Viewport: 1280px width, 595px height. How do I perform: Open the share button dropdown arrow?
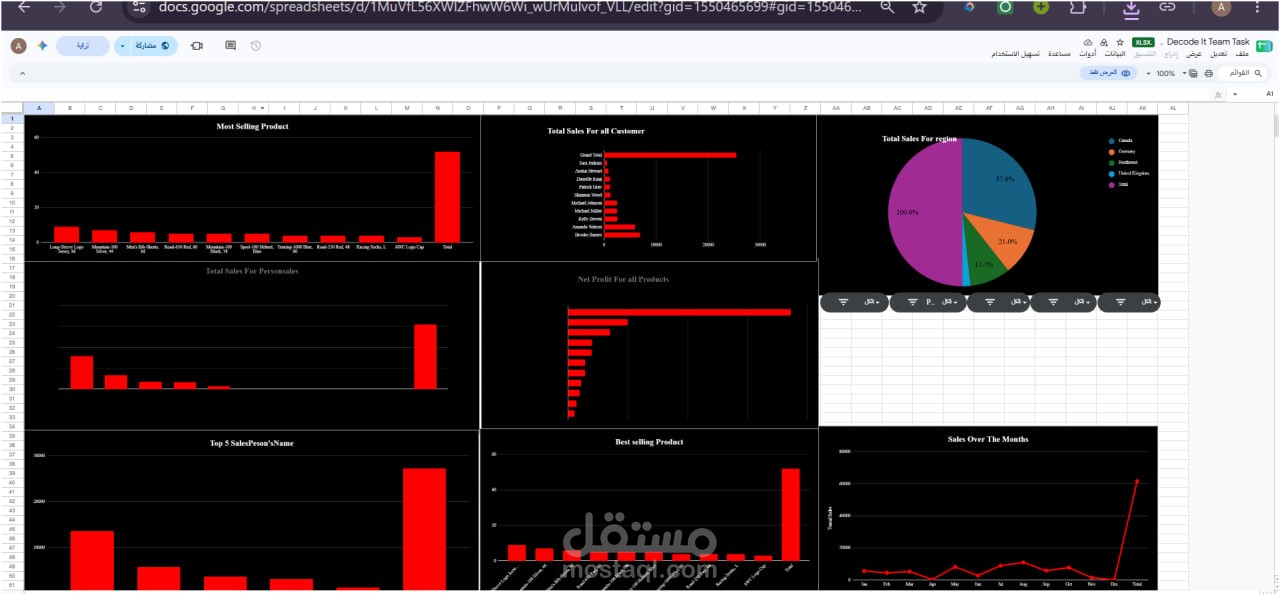(x=123, y=46)
